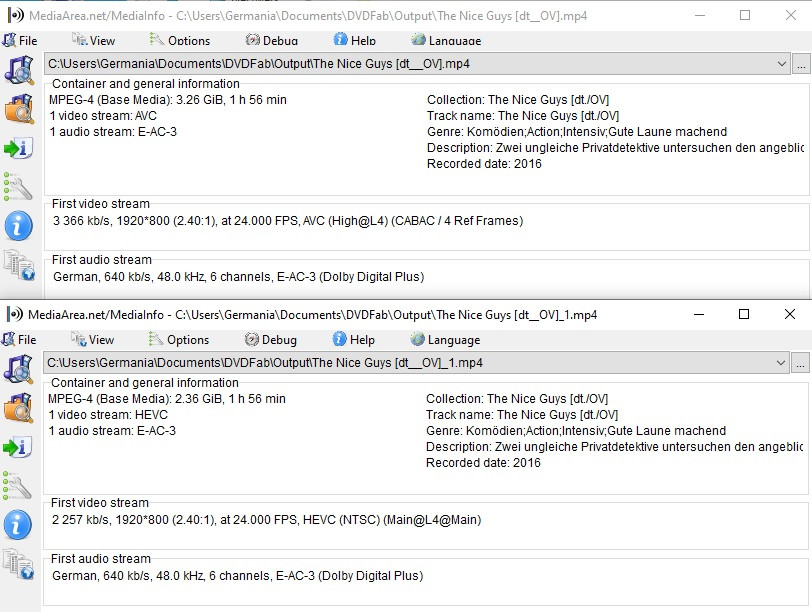The width and height of the screenshot is (812, 612).
Task: Click the website documents globe icon in top window
Action: point(19,265)
